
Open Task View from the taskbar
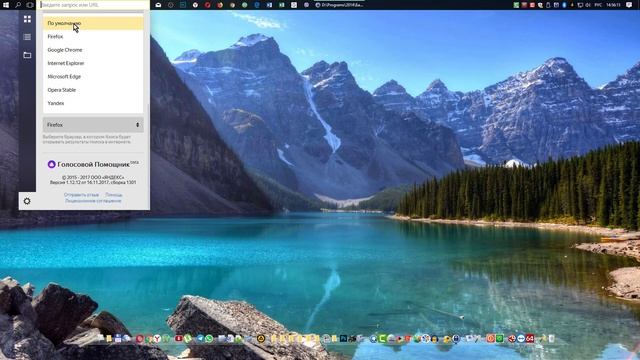30,5
